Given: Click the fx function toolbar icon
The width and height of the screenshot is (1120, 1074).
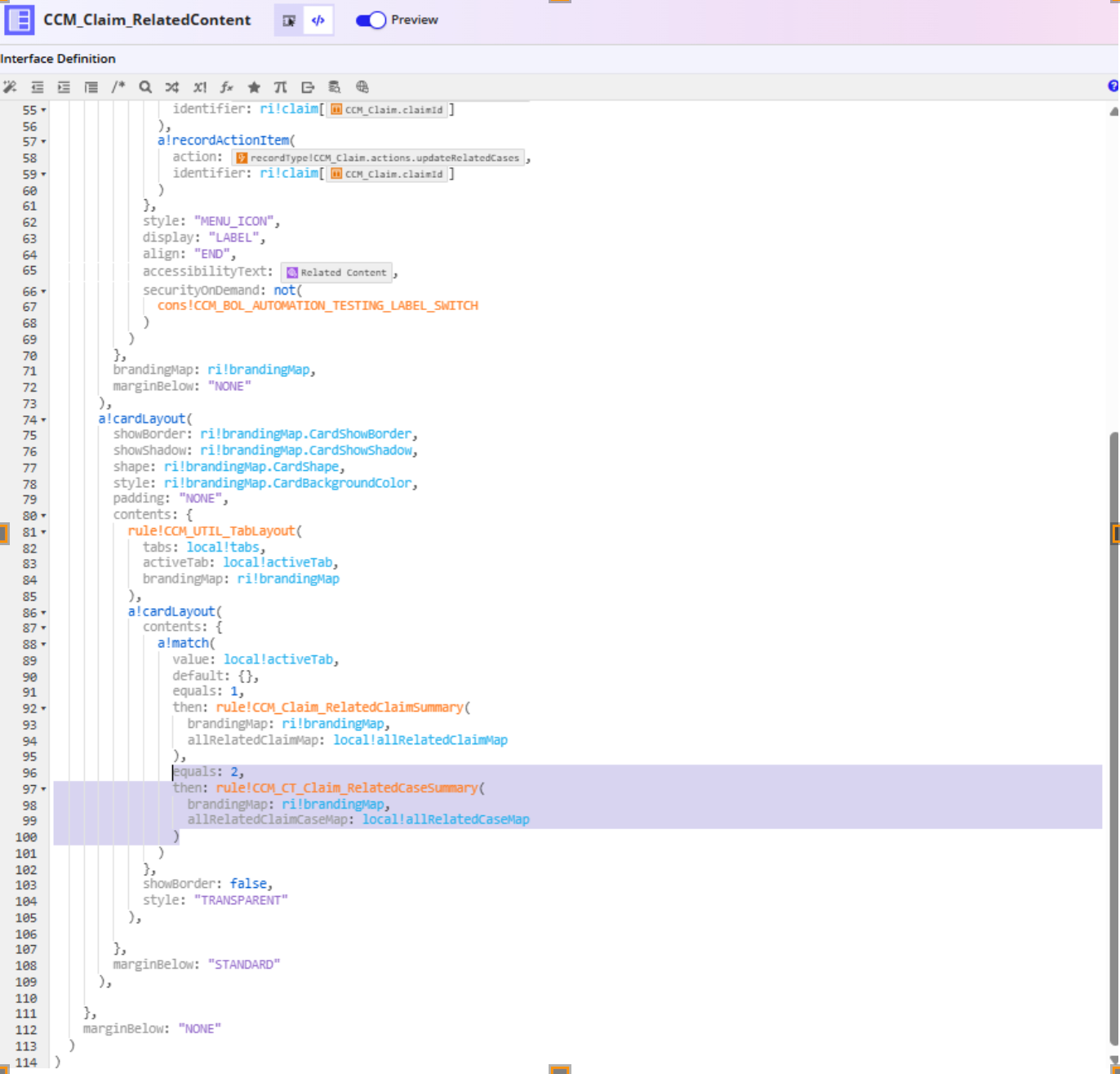Looking at the screenshot, I should coord(226,87).
